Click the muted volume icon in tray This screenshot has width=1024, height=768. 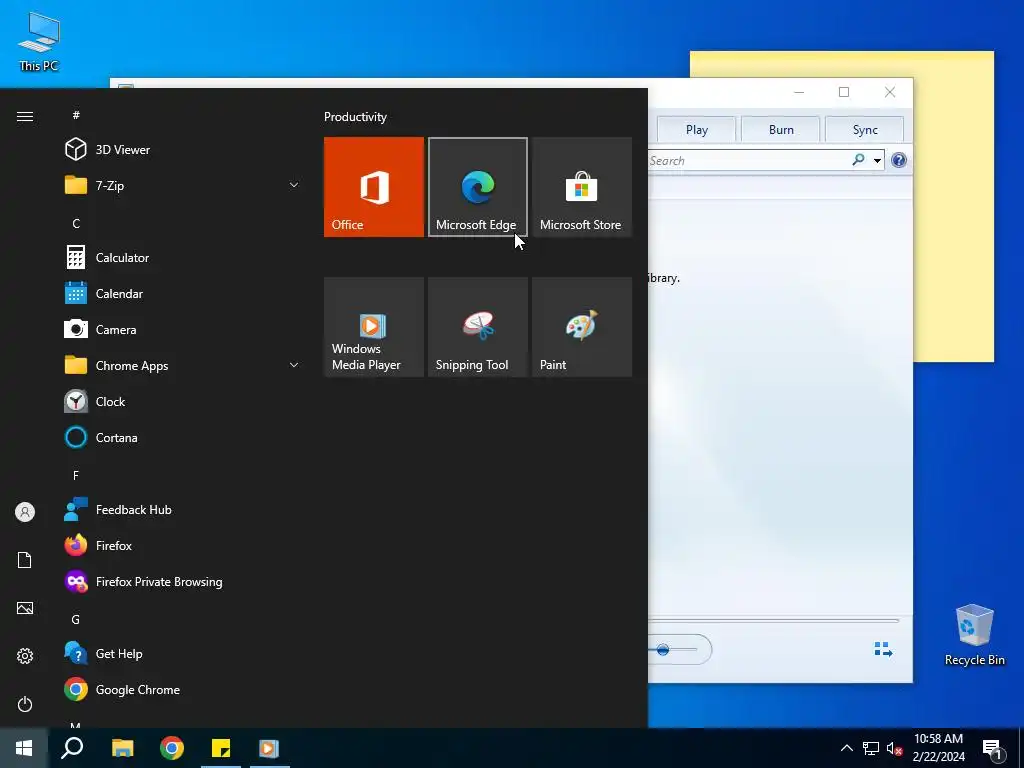point(894,748)
